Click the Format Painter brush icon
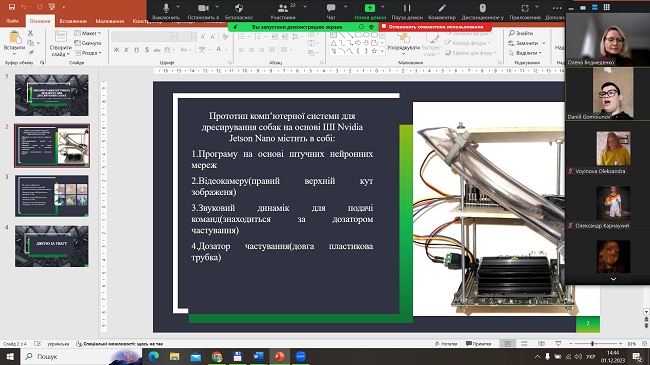This screenshot has width=650, height=365. click(31, 52)
